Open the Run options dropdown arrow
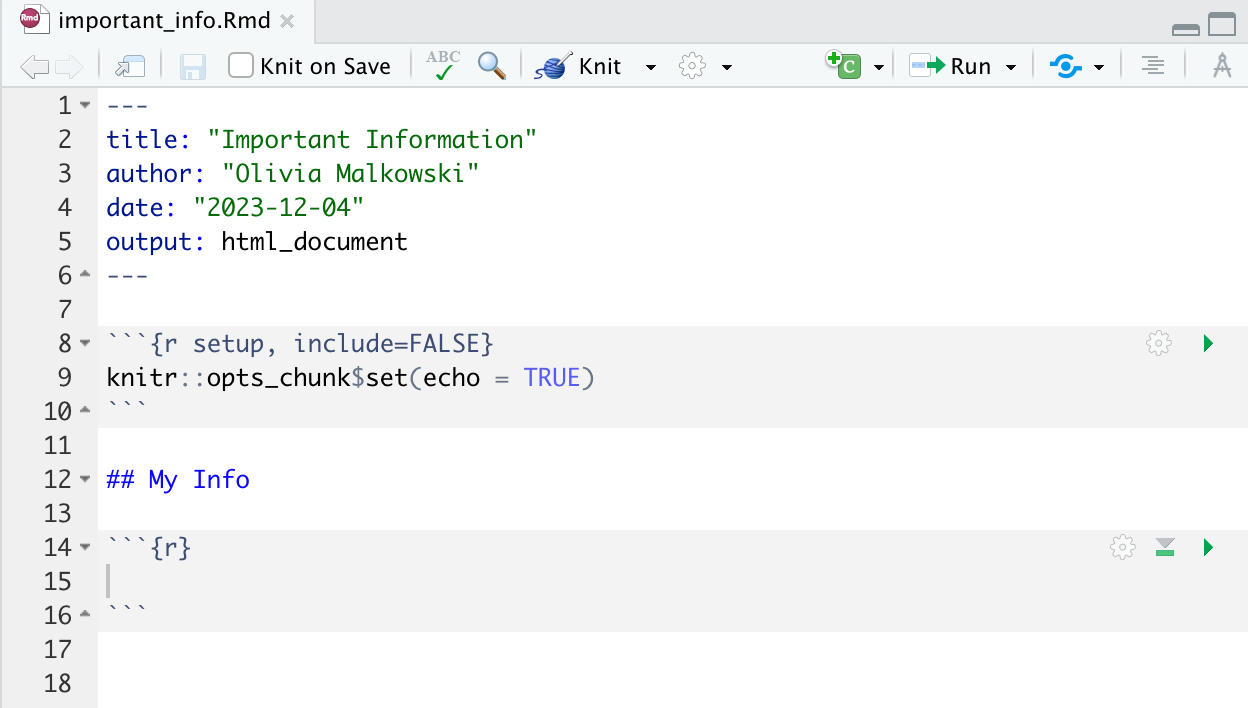 pyautogui.click(x=1011, y=67)
